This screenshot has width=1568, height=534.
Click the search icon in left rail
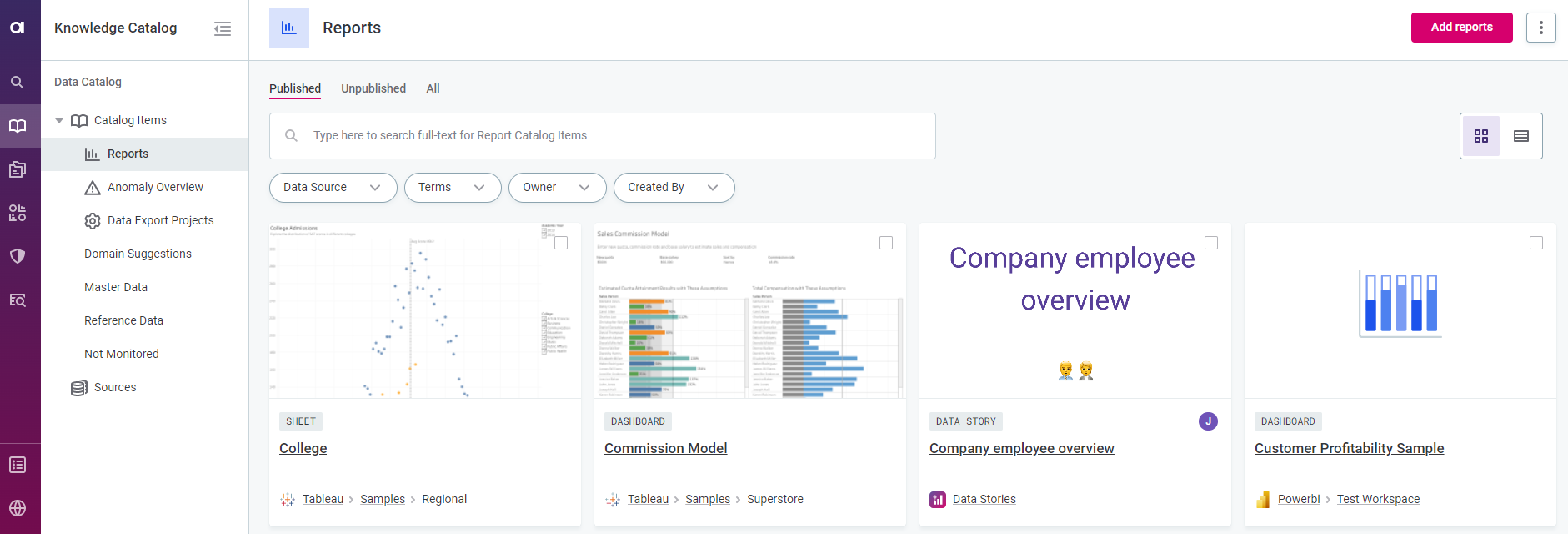(18, 83)
